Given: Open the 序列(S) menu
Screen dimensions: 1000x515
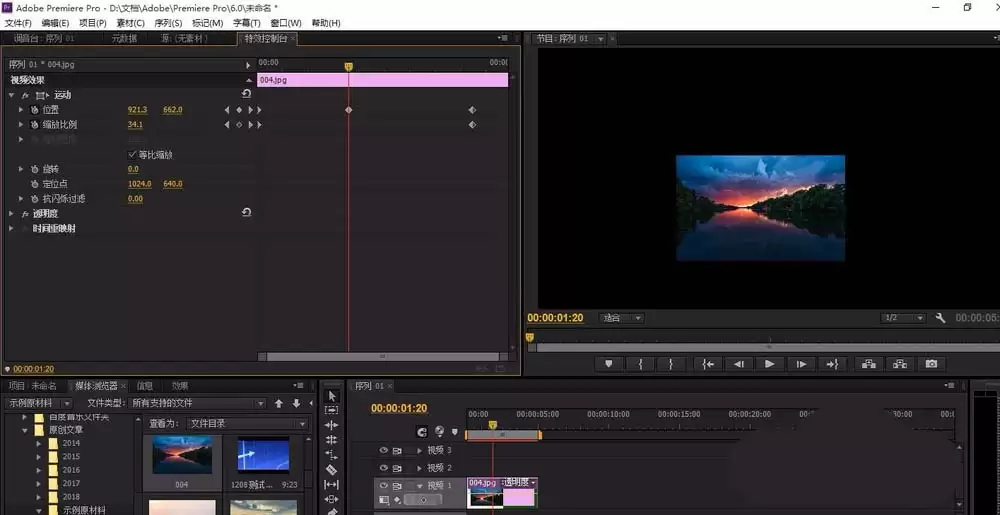Looking at the screenshot, I should (168, 23).
